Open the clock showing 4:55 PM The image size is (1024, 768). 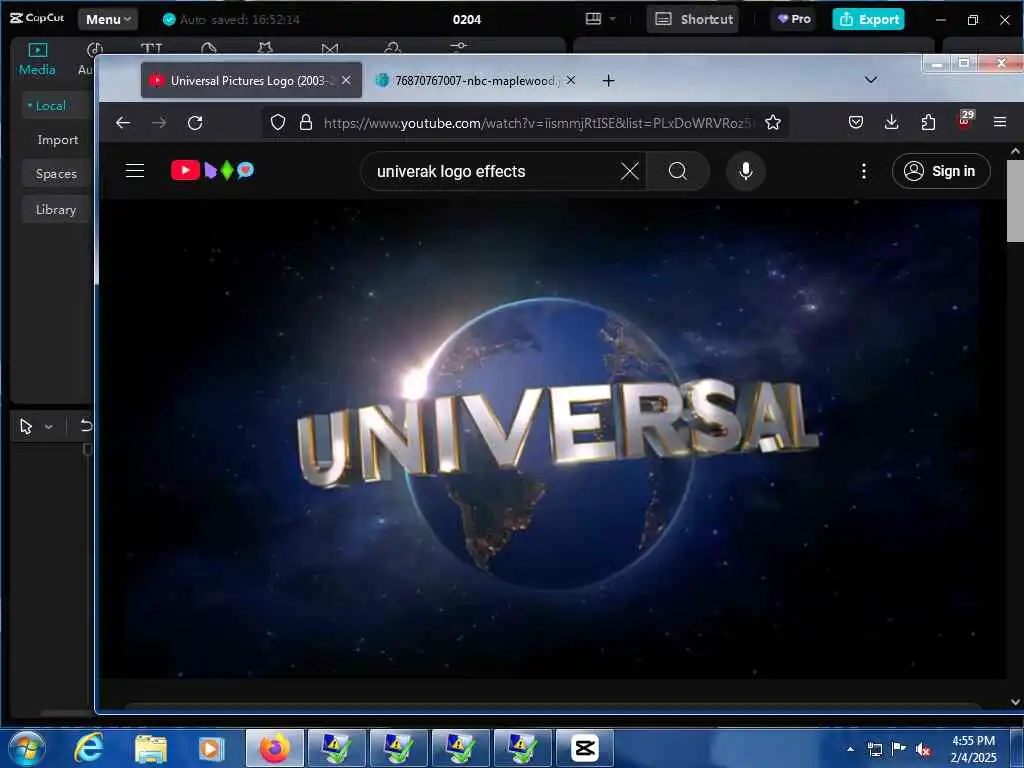973,749
